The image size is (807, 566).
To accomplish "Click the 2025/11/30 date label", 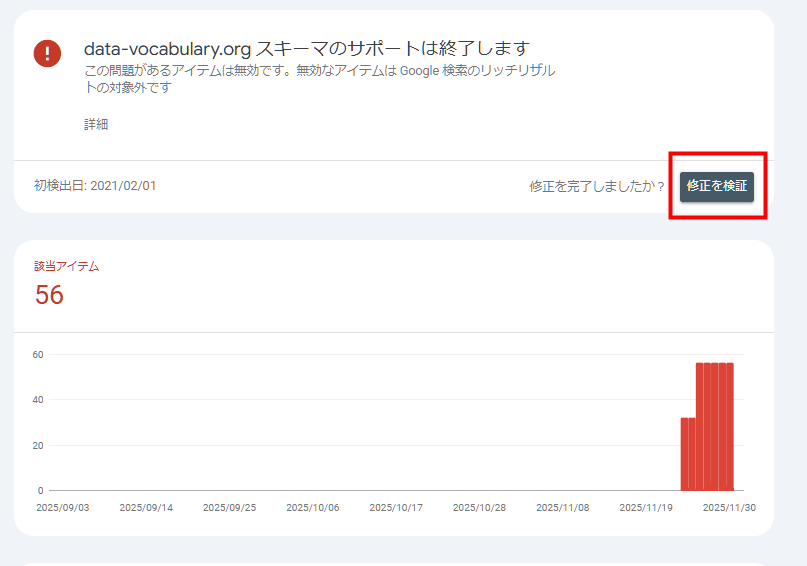I will [x=729, y=507].
